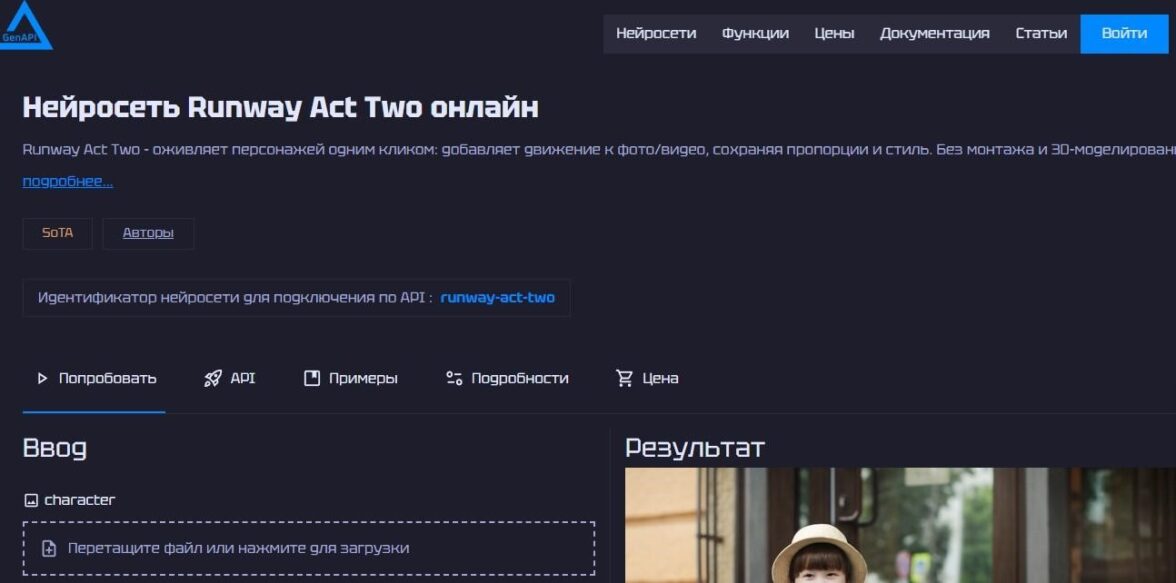The image size is (1176, 583).
Task: Click the character field label
Action: [80, 500]
